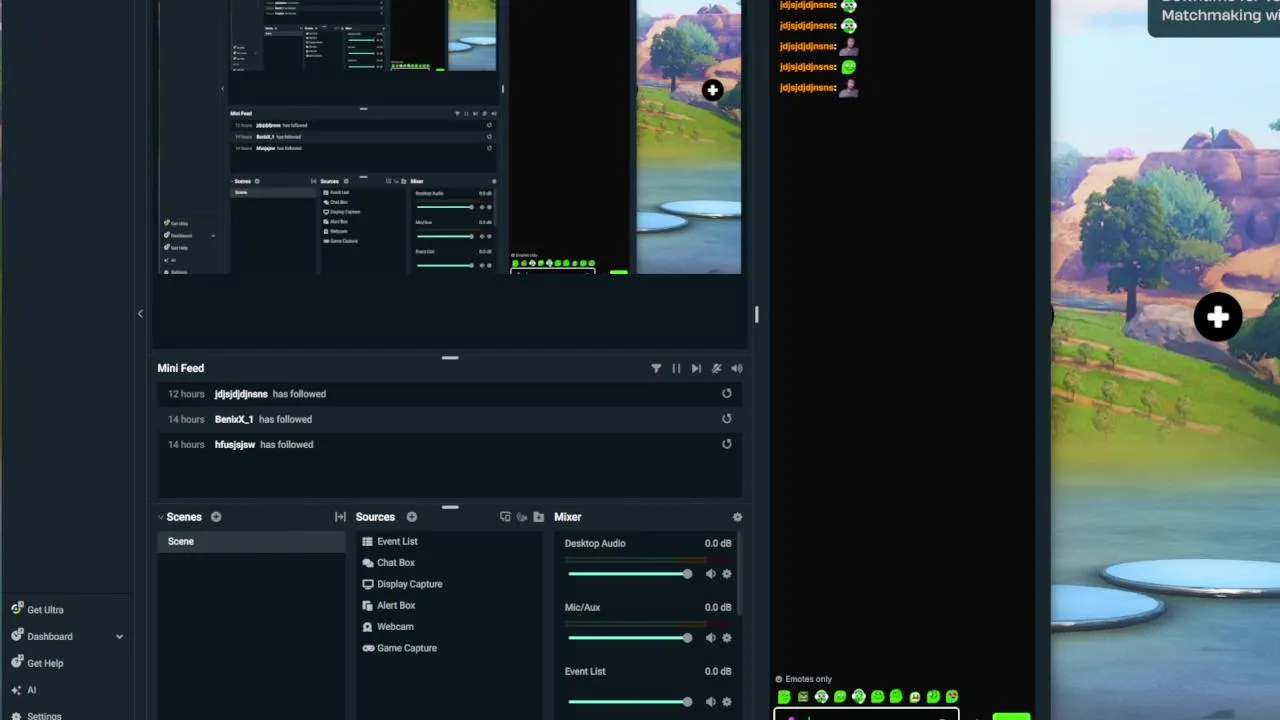Screen dimensions: 1280x720
Task: Mute event alerts in Mini Feed
Action: pyautogui.click(x=716, y=368)
